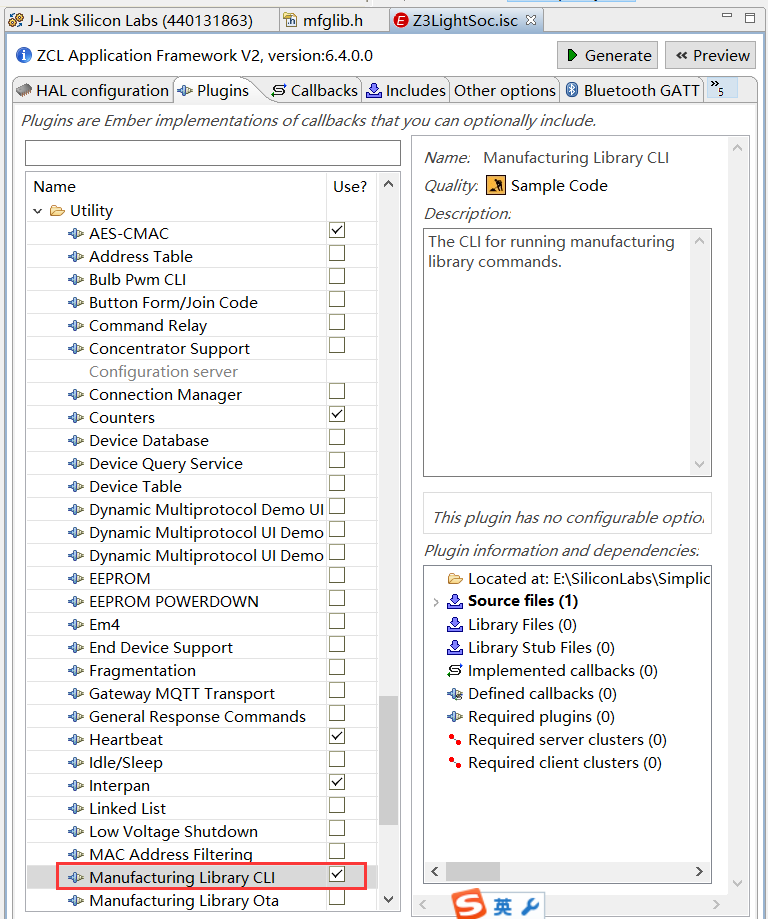Viewport: 768px width, 919px height.
Task: Switch to the Callbacks tab
Action: pyautogui.click(x=314, y=90)
